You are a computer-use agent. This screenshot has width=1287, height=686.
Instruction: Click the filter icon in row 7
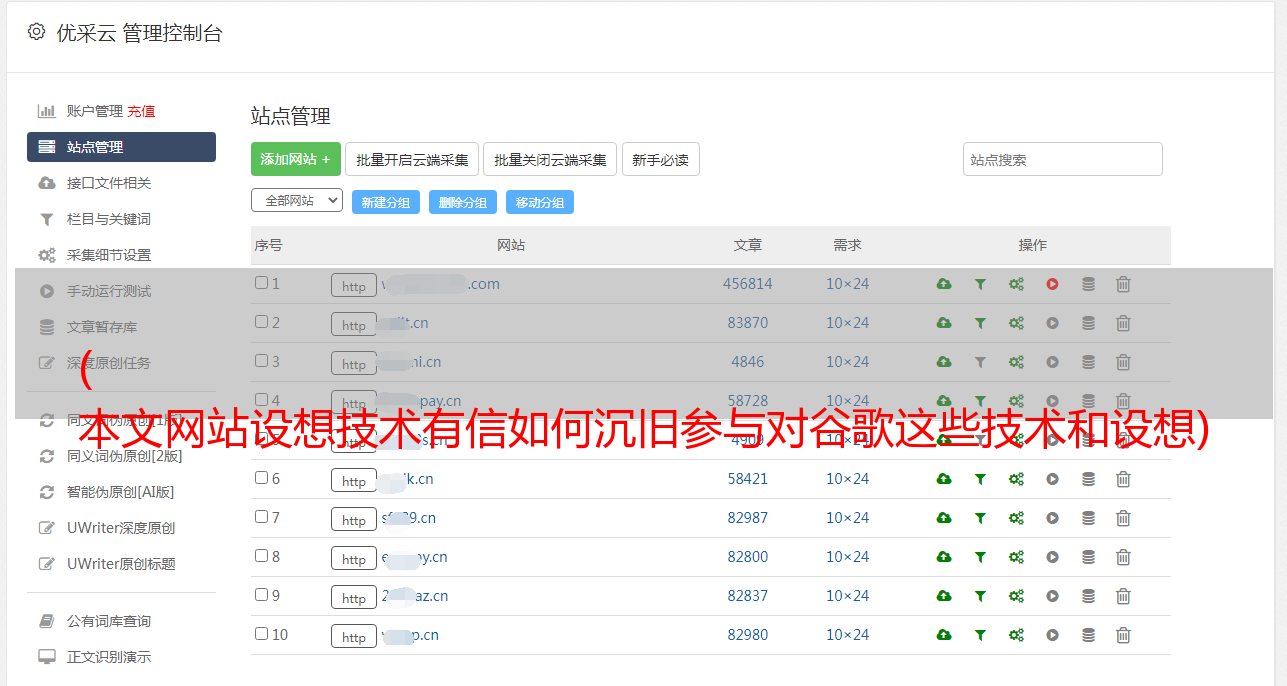coord(980,518)
